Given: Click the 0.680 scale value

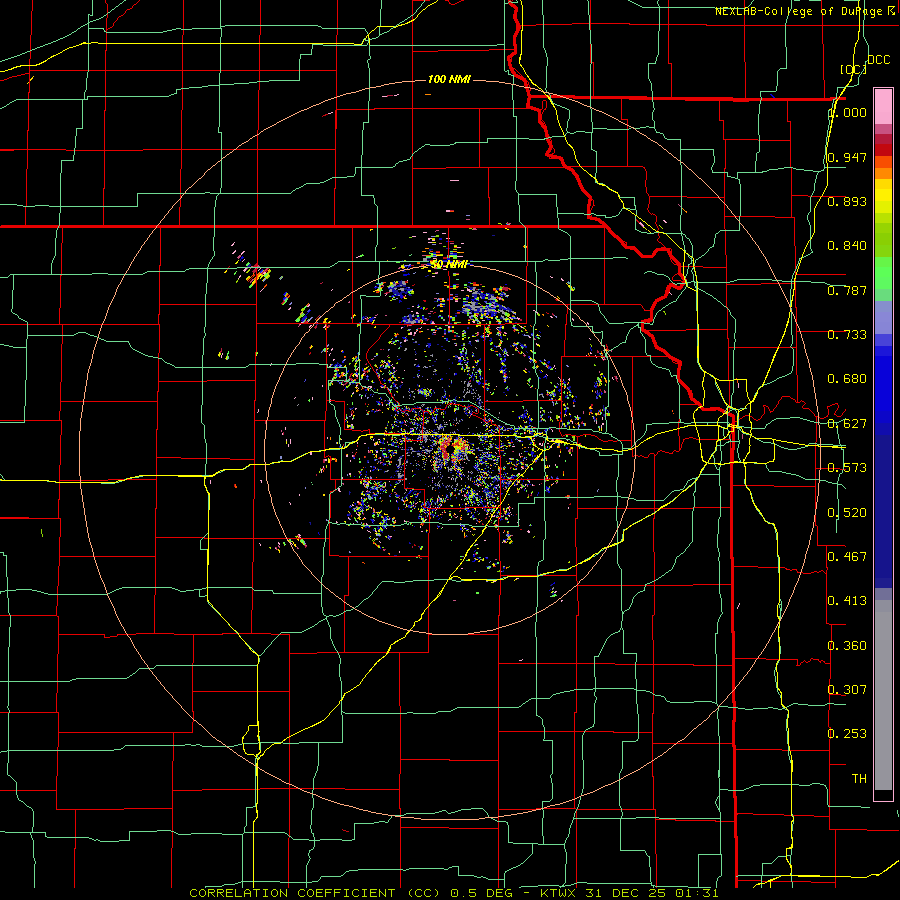Looking at the screenshot, I should click(847, 379).
